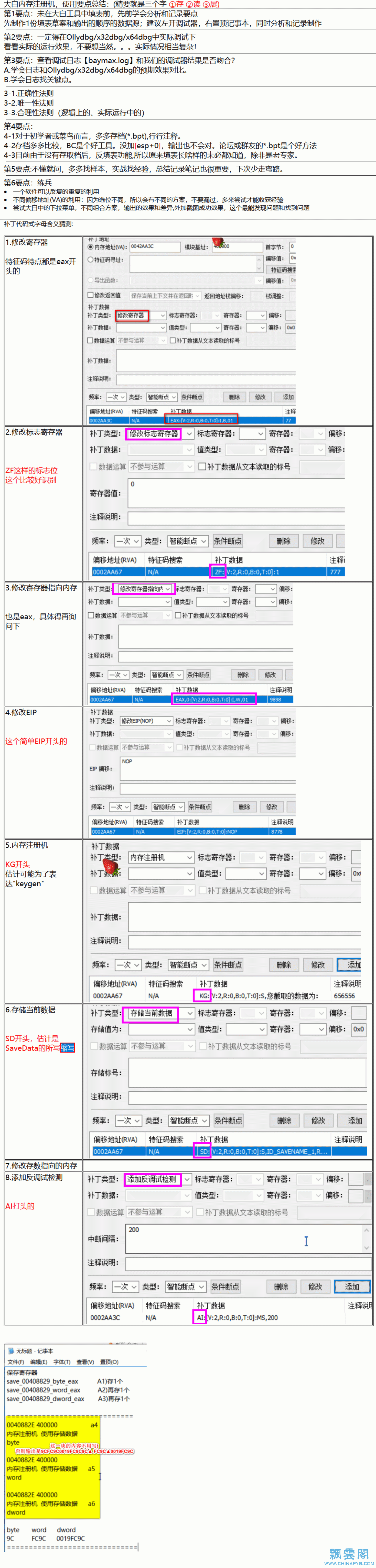The width and height of the screenshot is (376, 1568).
Task: Click 添加 button in the 添加反调试检测 panel
Action: point(352,1287)
